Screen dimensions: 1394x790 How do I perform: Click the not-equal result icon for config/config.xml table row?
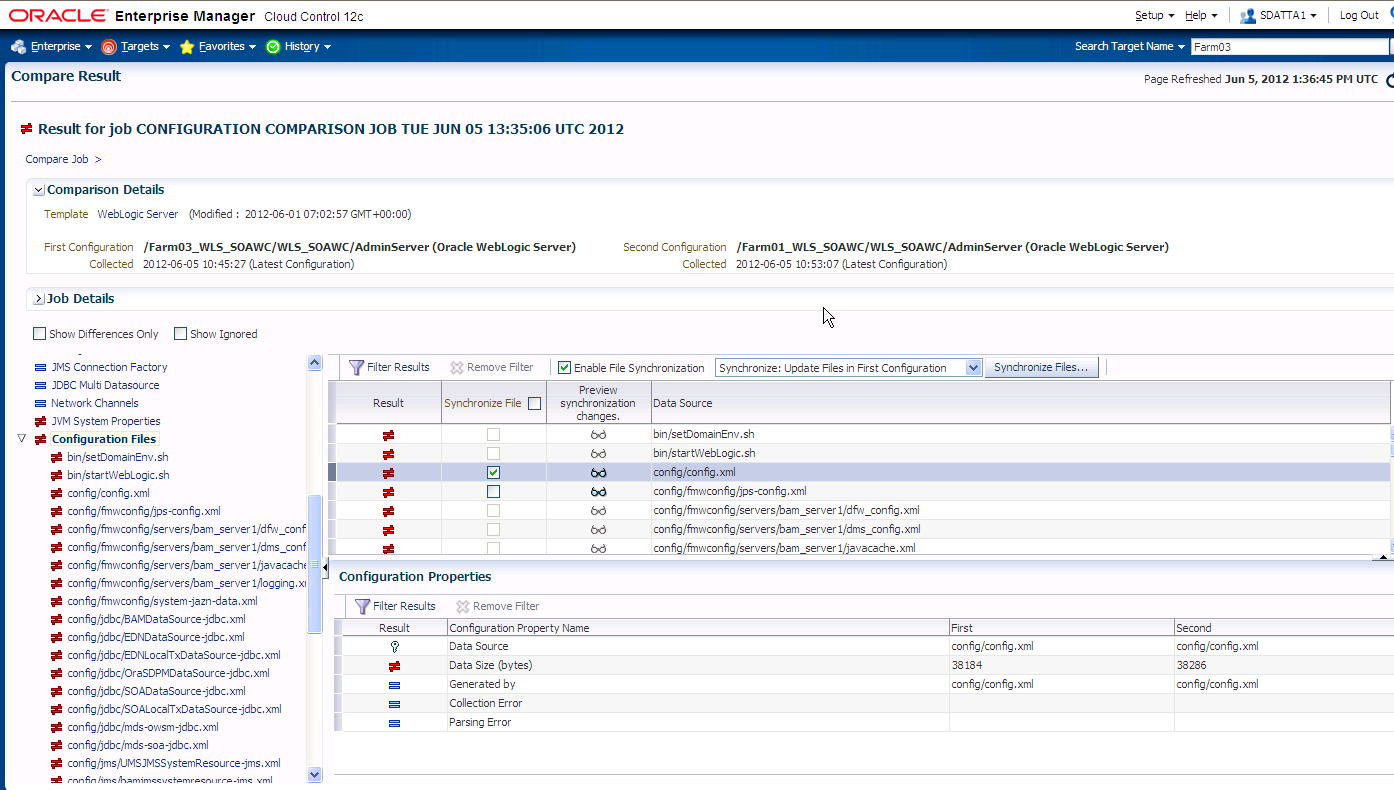pyautogui.click(x=388, y=473)
